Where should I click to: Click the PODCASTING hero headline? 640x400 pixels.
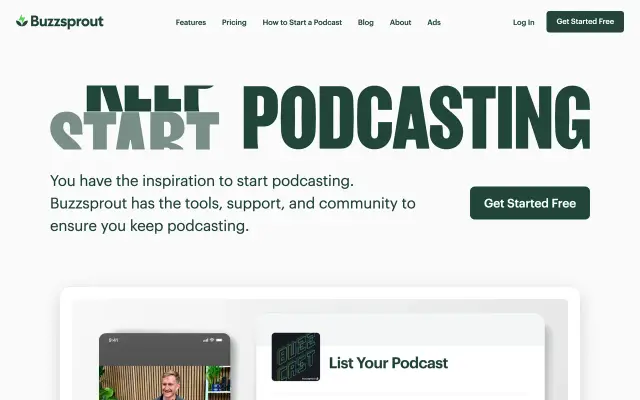(x=417, y=117)
